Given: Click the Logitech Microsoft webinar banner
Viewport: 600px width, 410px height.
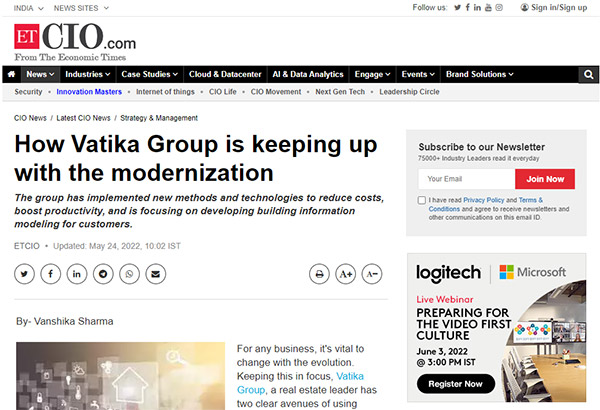Looking at the screenshot, I should tap(497, 328).
